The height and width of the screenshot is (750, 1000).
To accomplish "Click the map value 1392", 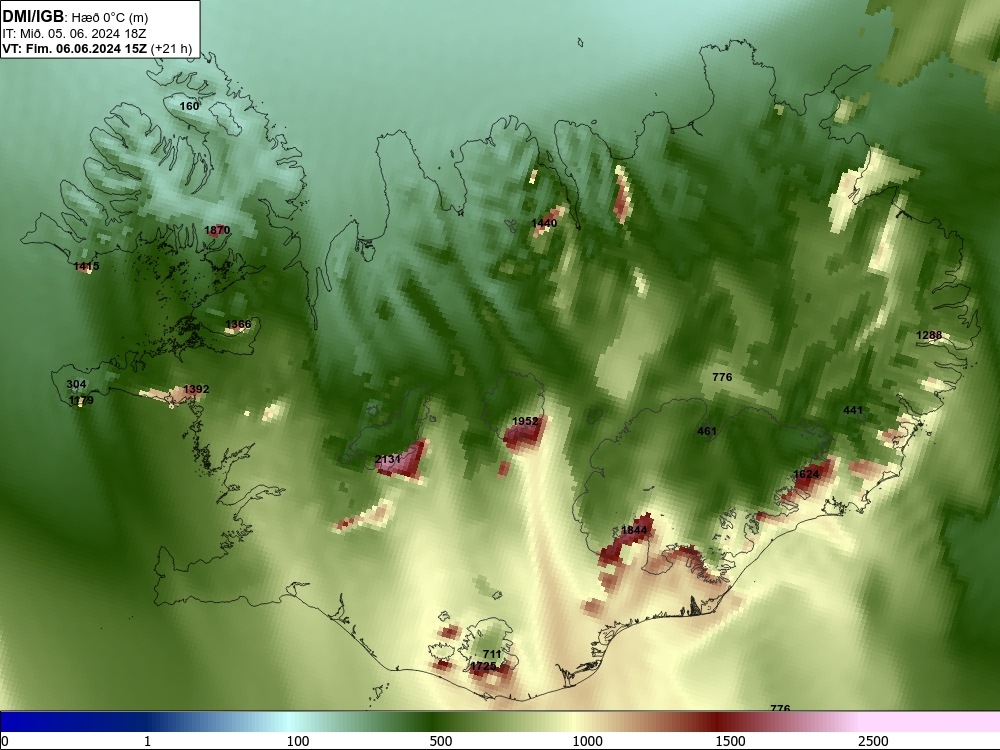I will (196, 390).
